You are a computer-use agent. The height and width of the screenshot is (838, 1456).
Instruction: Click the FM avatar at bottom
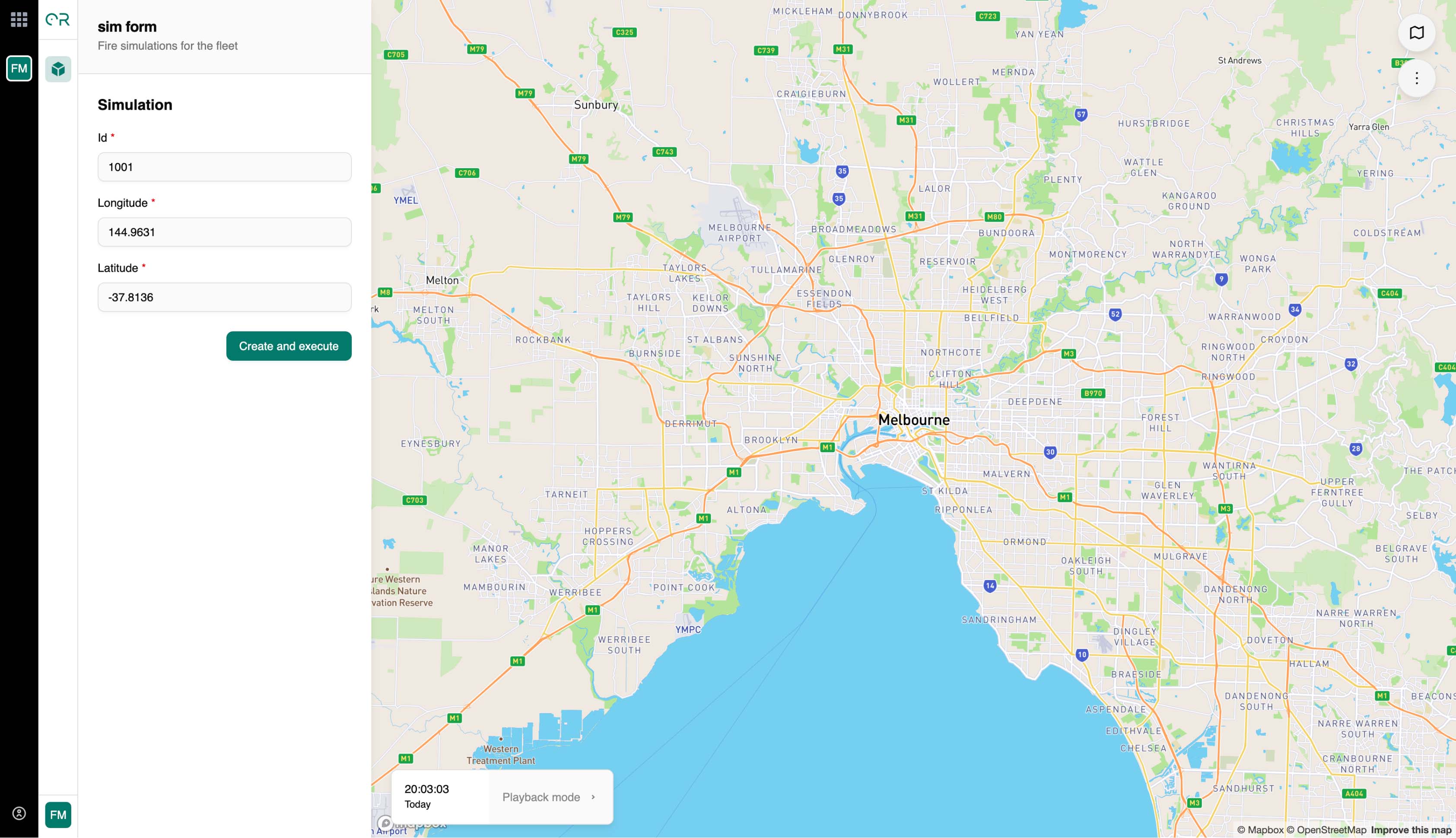point(58,815)
